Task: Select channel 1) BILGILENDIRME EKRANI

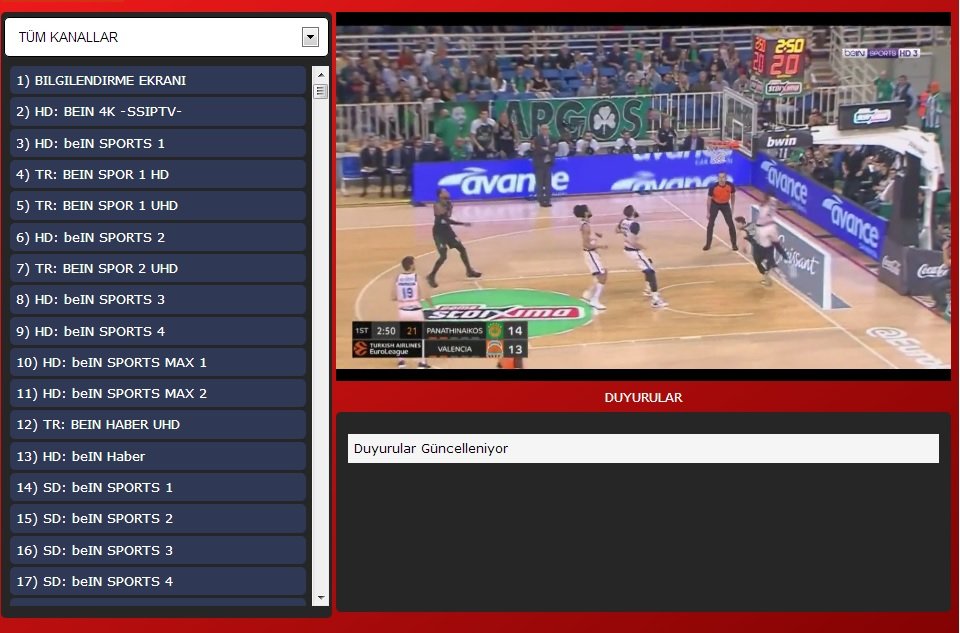Action: coord(158,80)
